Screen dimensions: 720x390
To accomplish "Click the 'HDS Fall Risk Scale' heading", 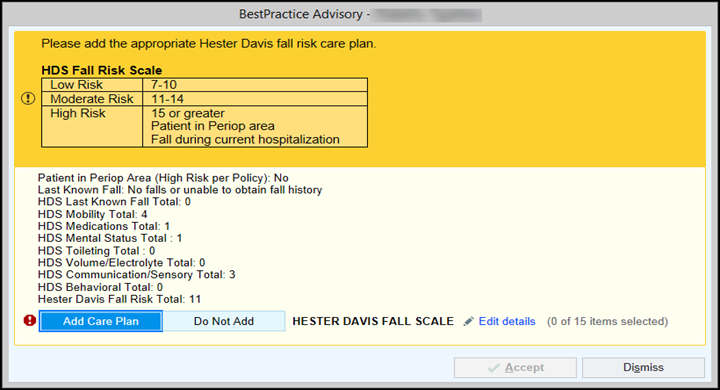I will tap(101, 70).
